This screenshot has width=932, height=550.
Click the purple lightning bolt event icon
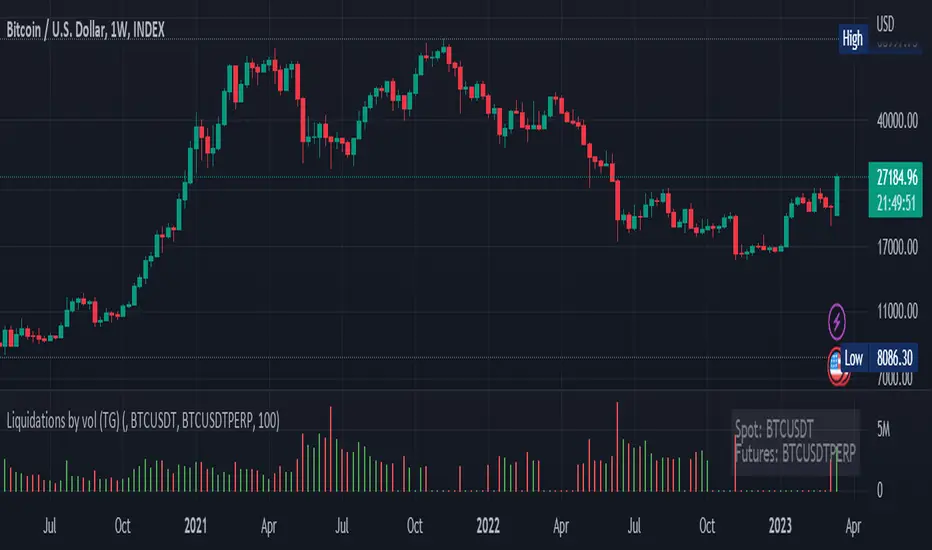(837, 322)
